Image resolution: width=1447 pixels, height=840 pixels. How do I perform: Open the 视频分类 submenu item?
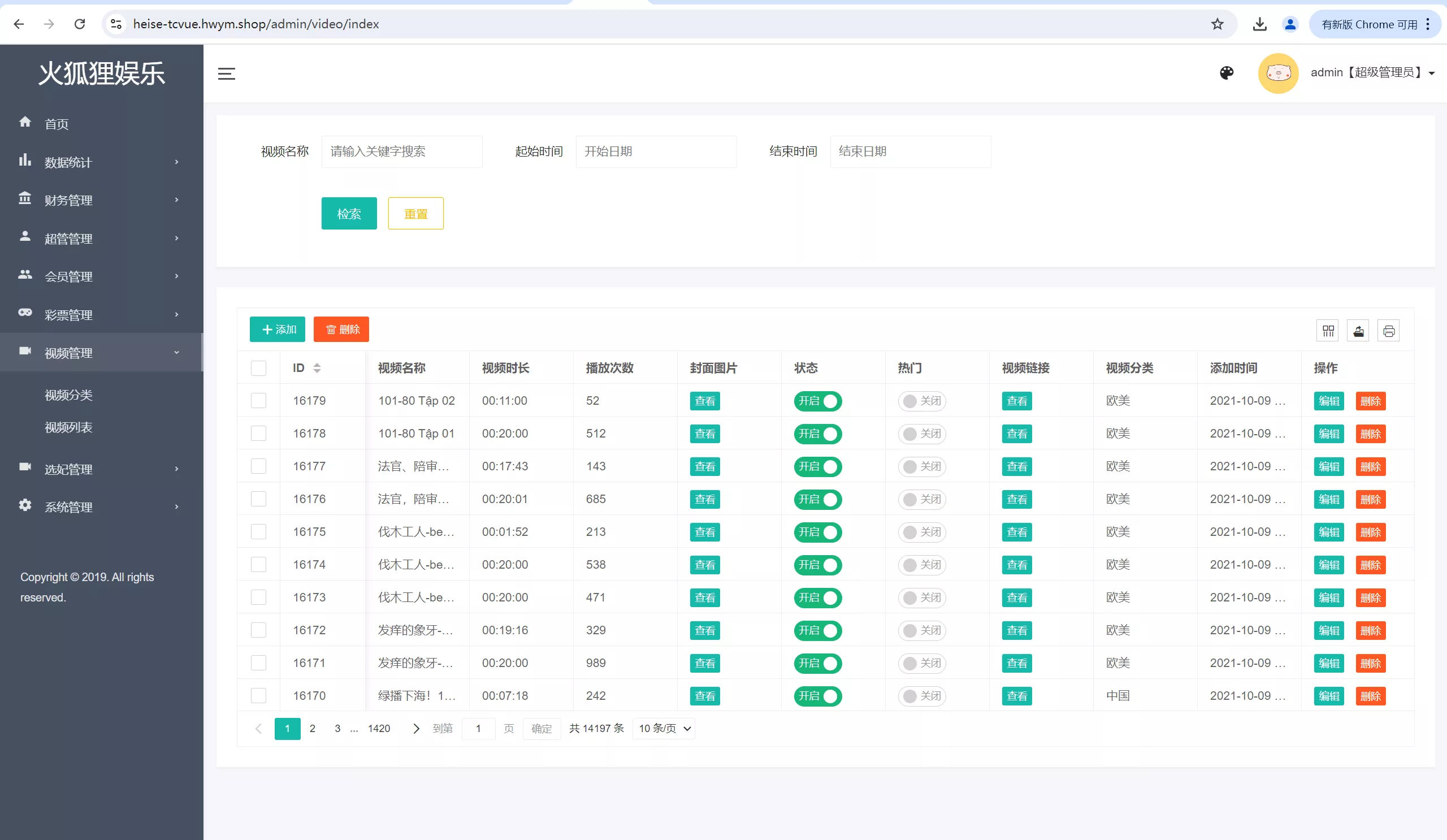coord(68,395)
